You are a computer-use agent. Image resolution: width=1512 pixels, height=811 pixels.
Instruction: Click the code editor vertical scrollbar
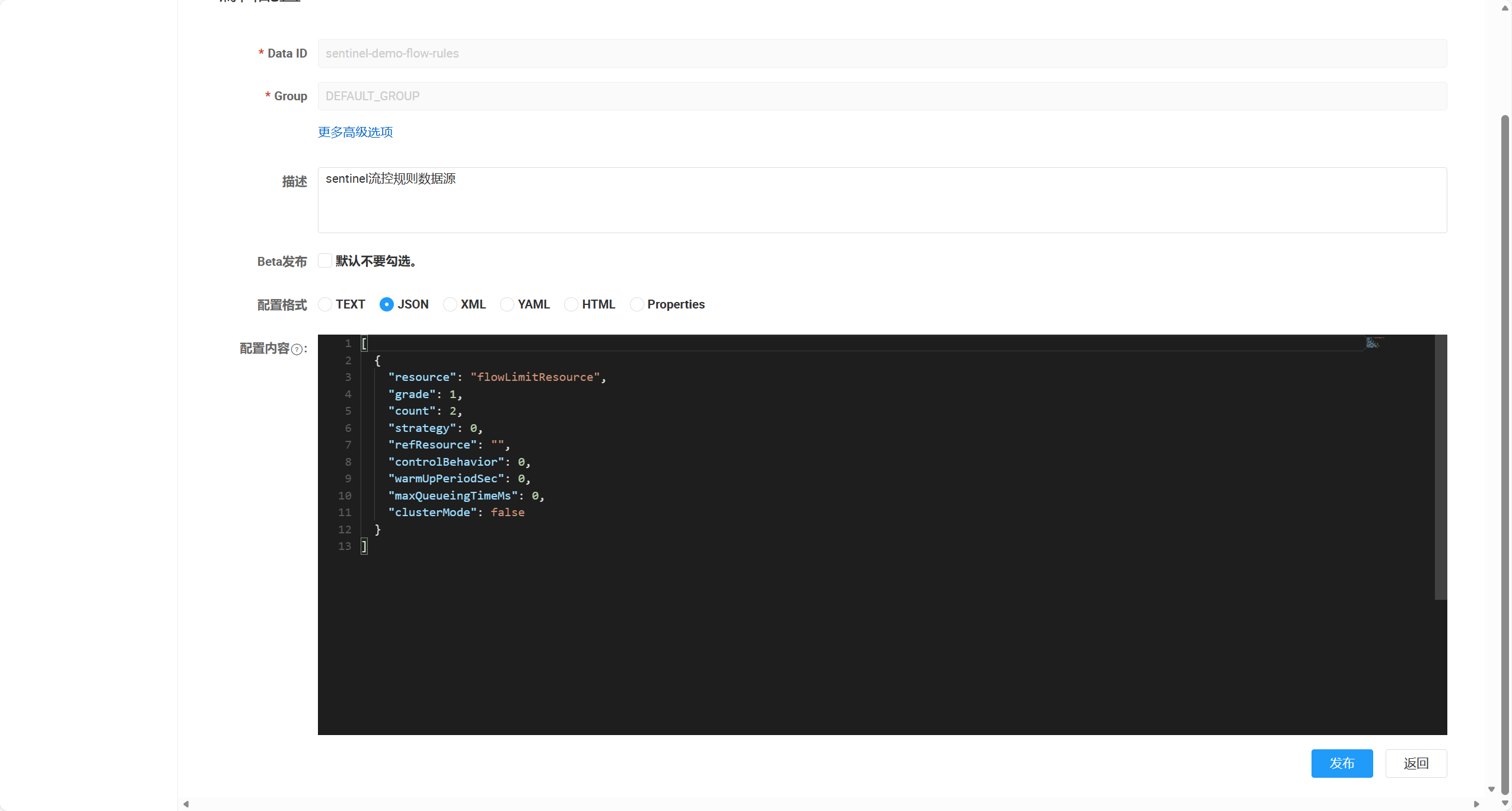(x=1441, y=467)
